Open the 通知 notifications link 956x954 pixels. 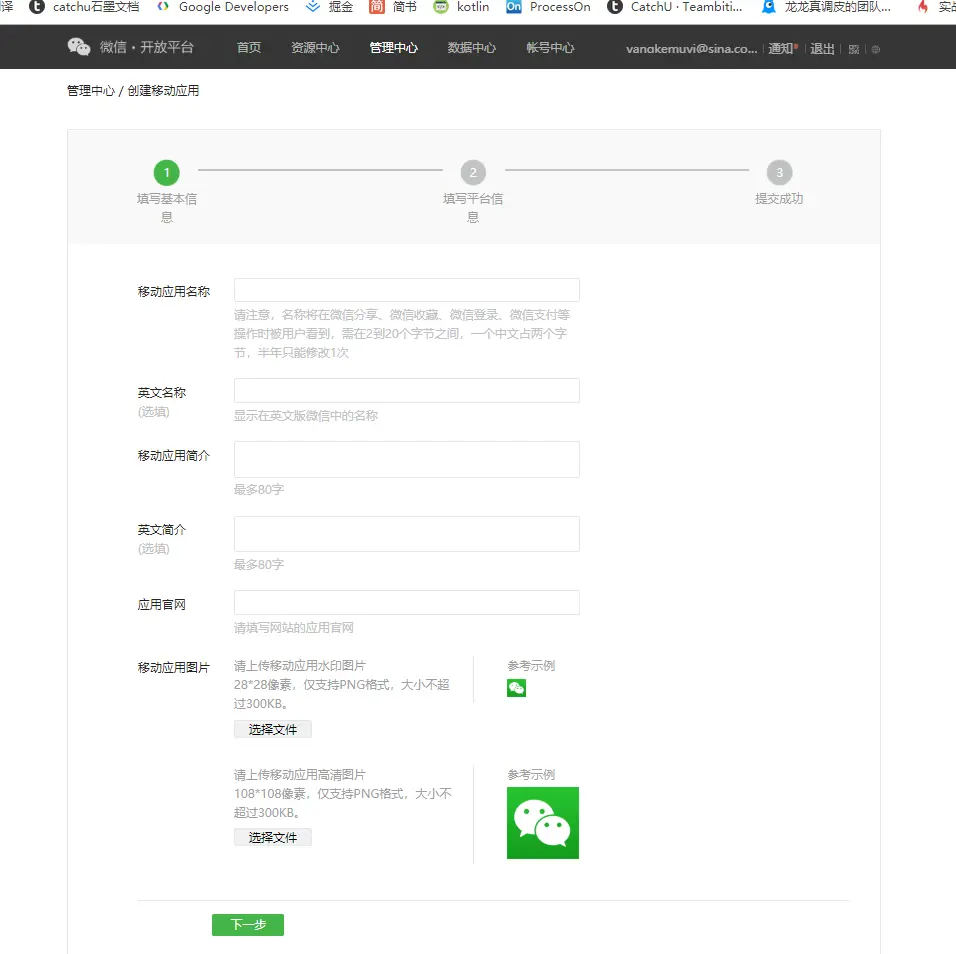779,47
